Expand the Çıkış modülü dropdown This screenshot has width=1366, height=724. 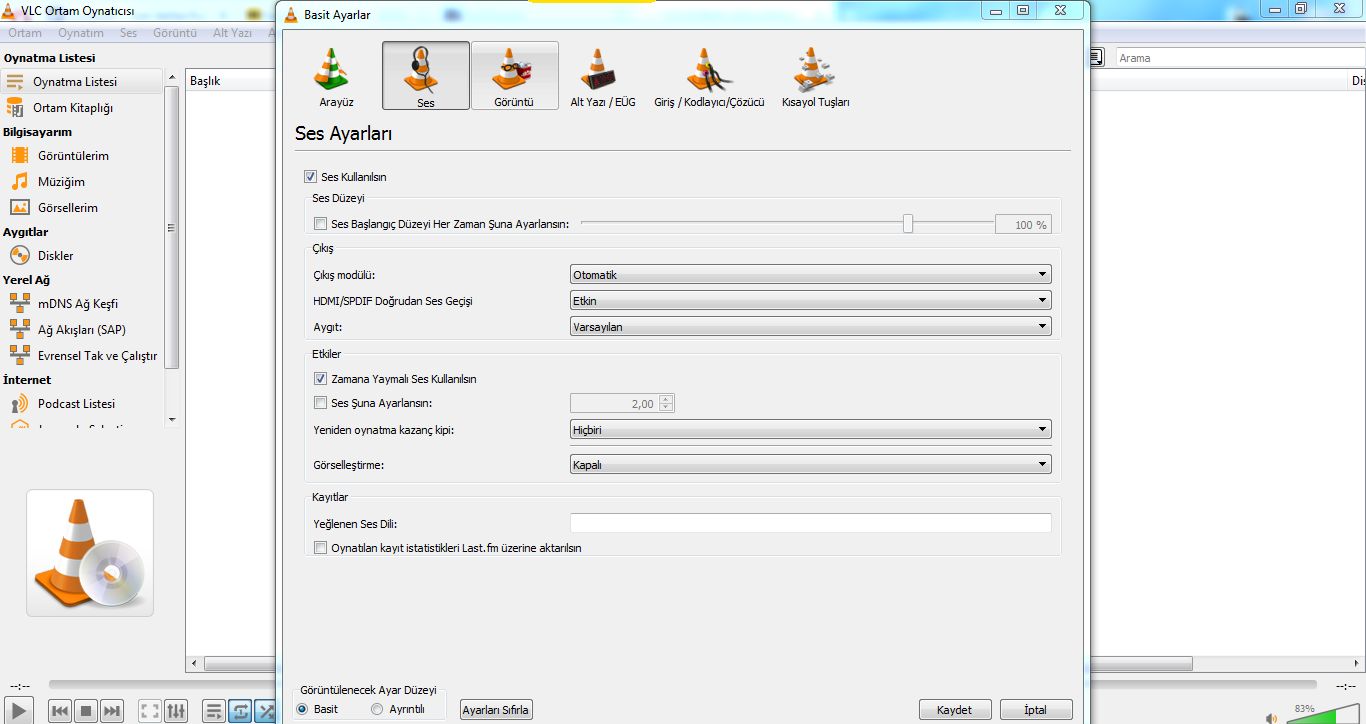click(810, 275)
